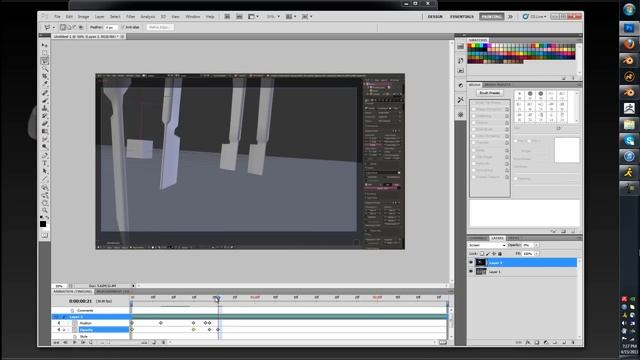
Task: Enable the Shape Dynamics checkbox in the Brush panel
Action: click(x=474, y=109)
